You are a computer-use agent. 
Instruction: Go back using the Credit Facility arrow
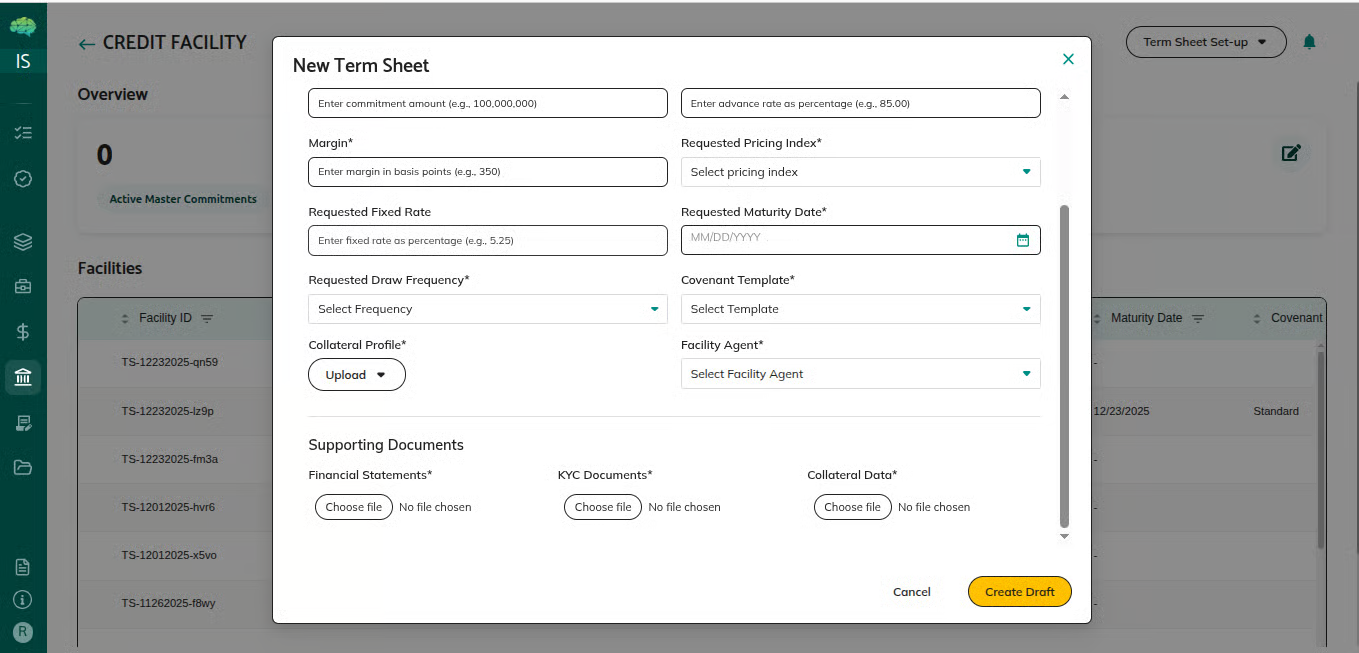pyautogui.click(x=87, y=44)
